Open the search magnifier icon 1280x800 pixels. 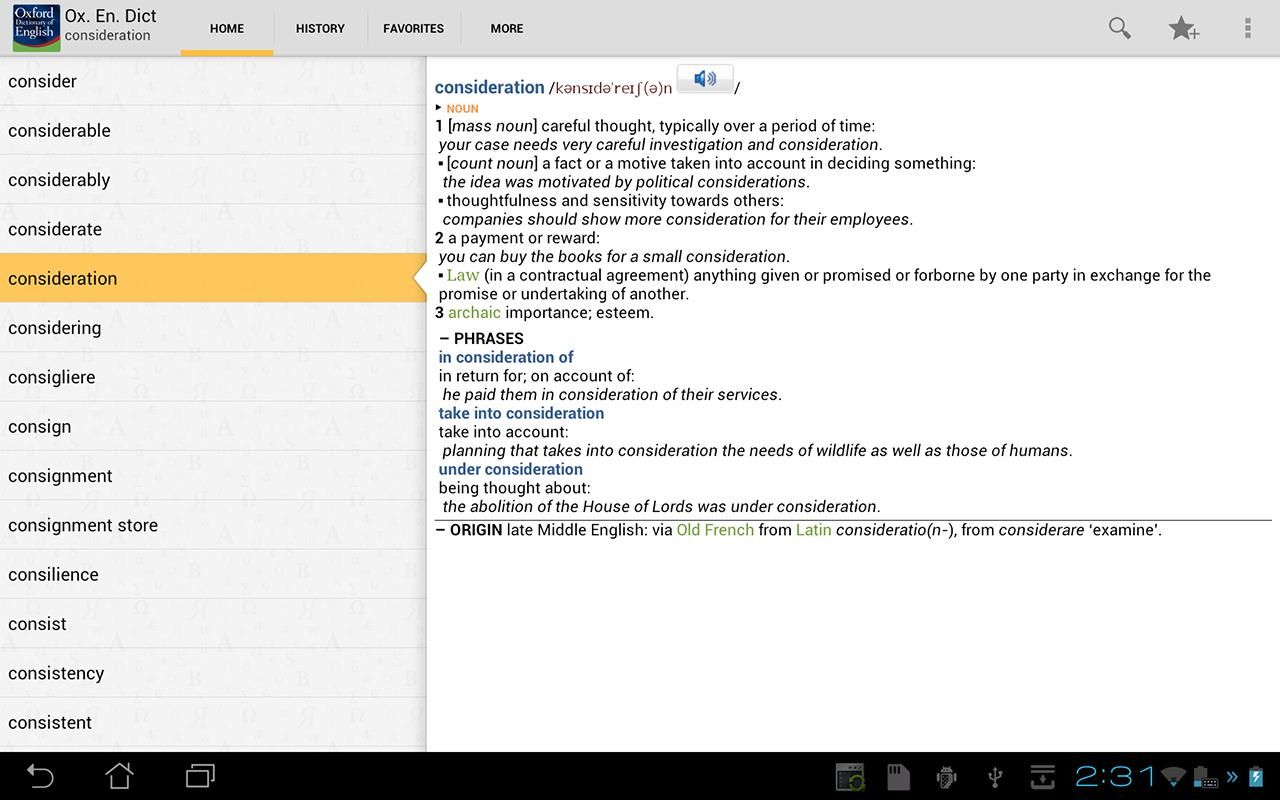tap(1119, 28)
